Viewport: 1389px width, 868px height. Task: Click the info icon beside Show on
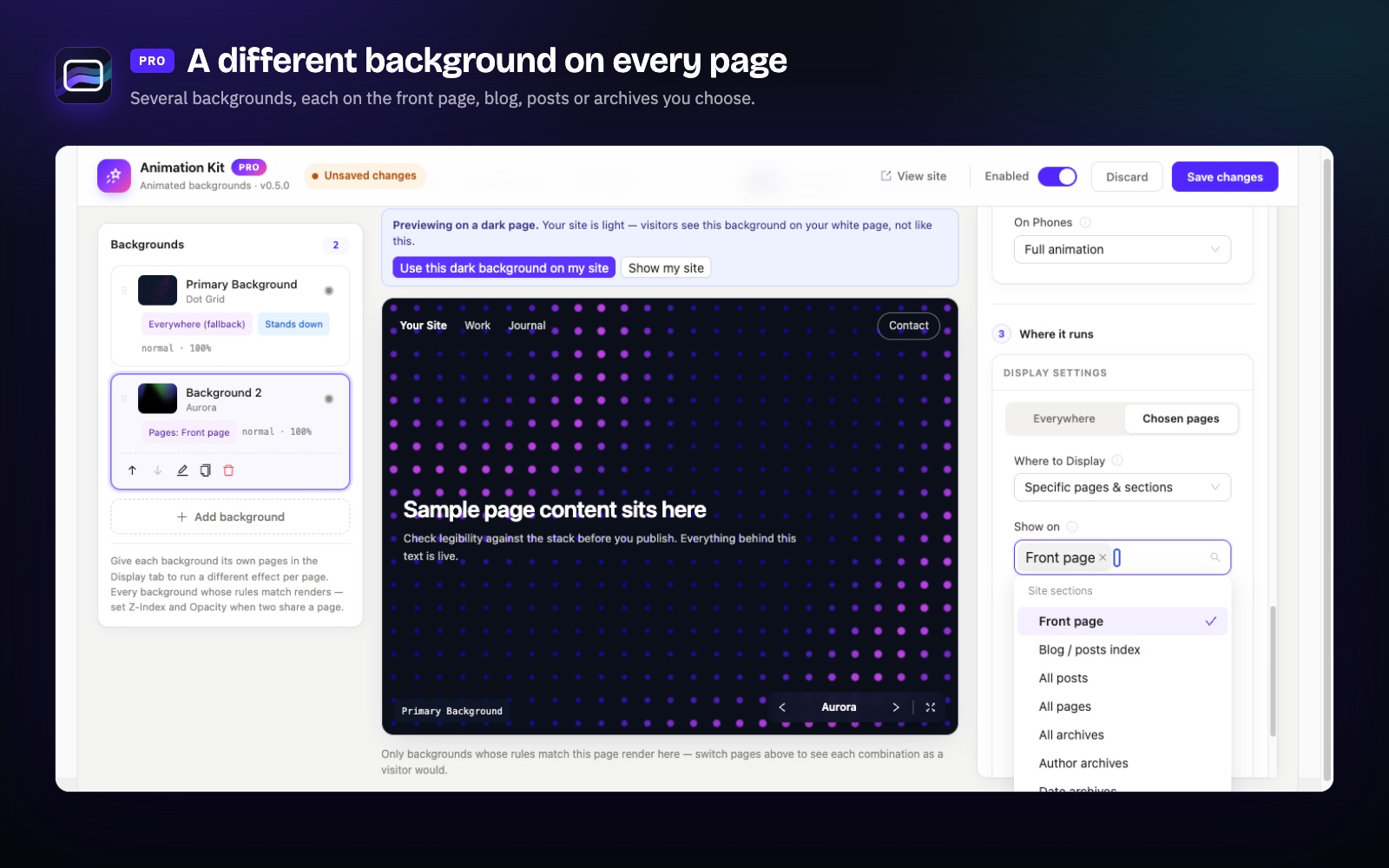pyautogui.click(x=1072, y=527)
